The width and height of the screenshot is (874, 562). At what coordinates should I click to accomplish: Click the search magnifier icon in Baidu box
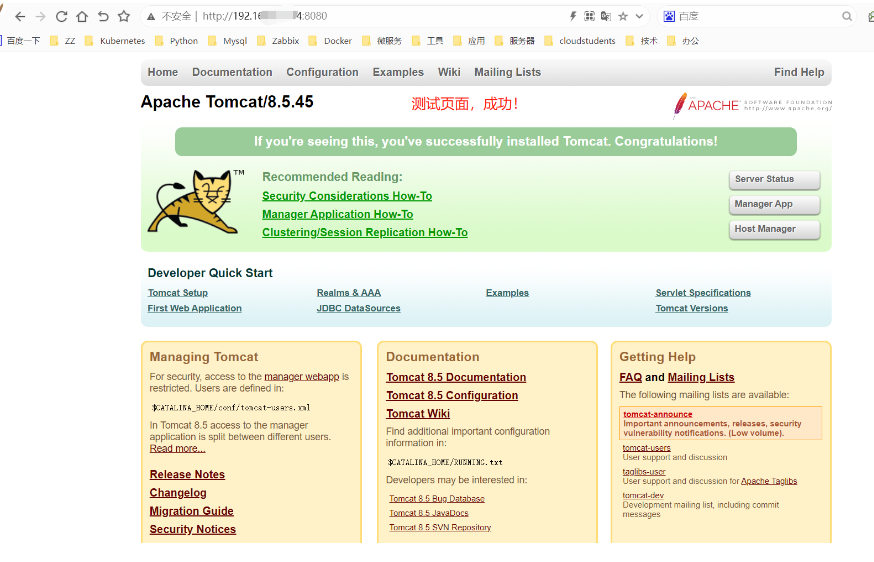click(847, 17)
